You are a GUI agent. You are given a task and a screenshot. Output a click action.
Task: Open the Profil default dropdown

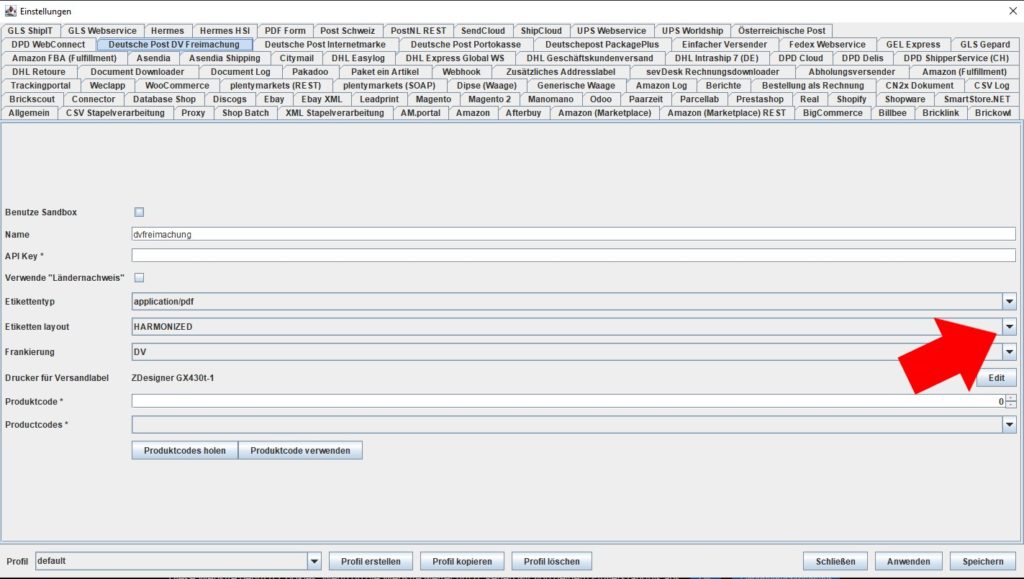coord(314,561)
